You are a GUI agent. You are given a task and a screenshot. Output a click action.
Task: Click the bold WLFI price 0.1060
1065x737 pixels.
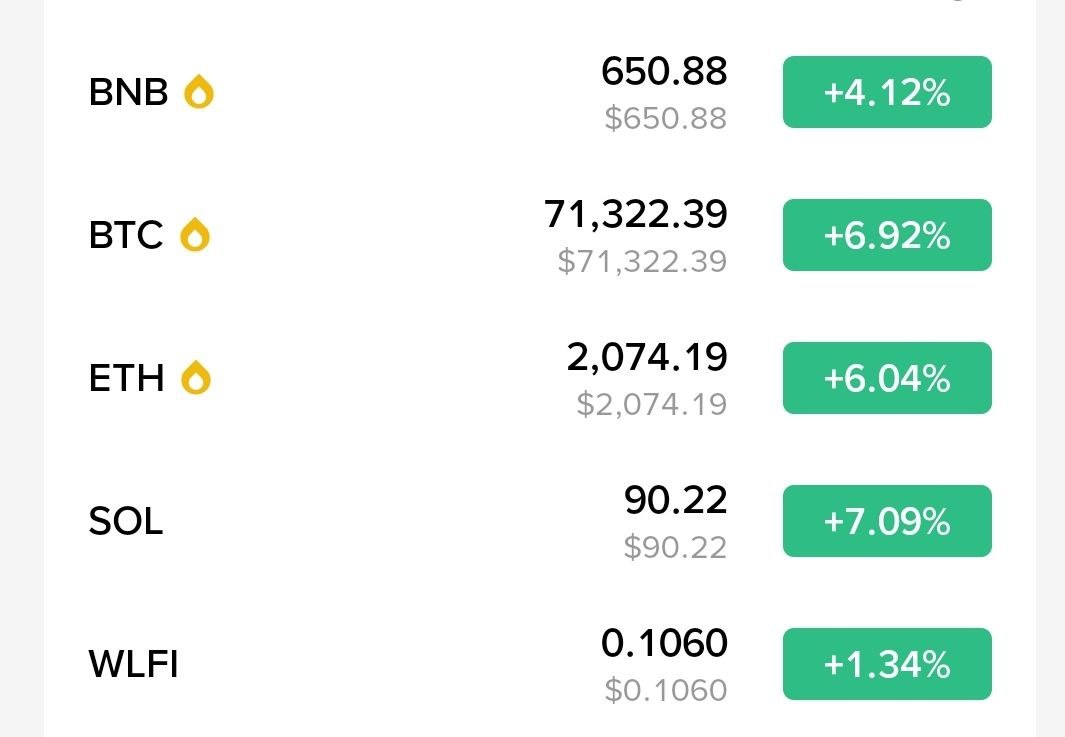tap(664, 642)
